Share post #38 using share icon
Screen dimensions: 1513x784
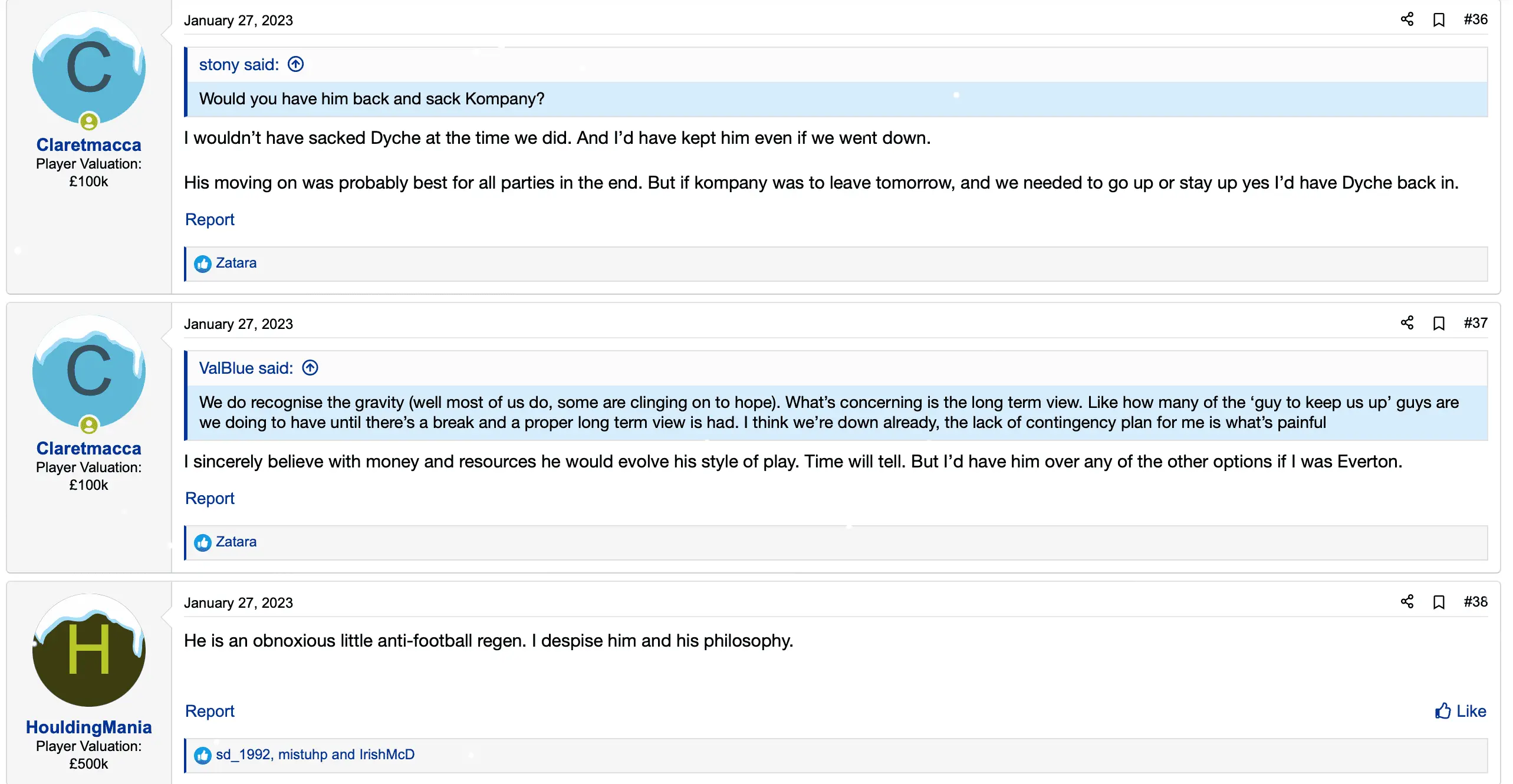pyautogui.click(x=1407, y=602)
